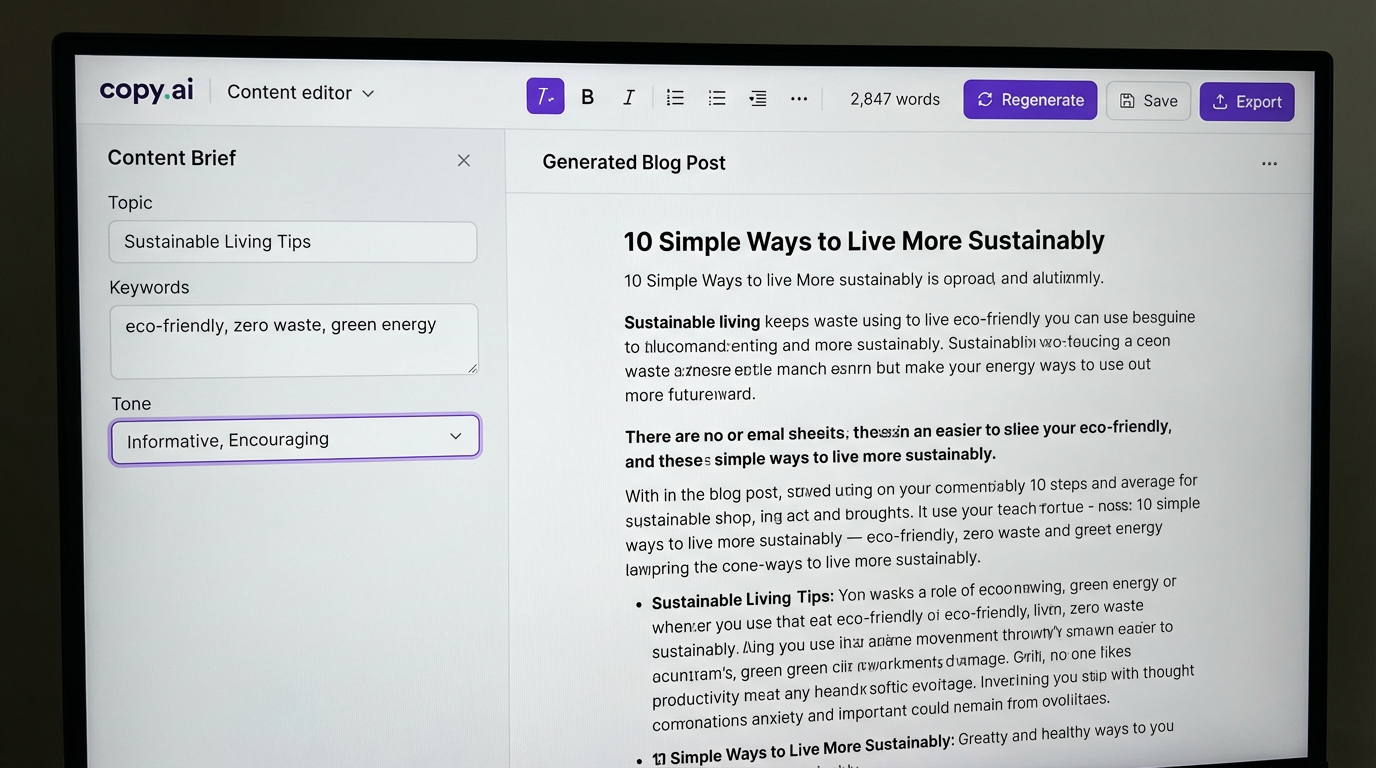Click the Regenerate button
This screenshot has width=1376, height=768.
click(1030, 100)
